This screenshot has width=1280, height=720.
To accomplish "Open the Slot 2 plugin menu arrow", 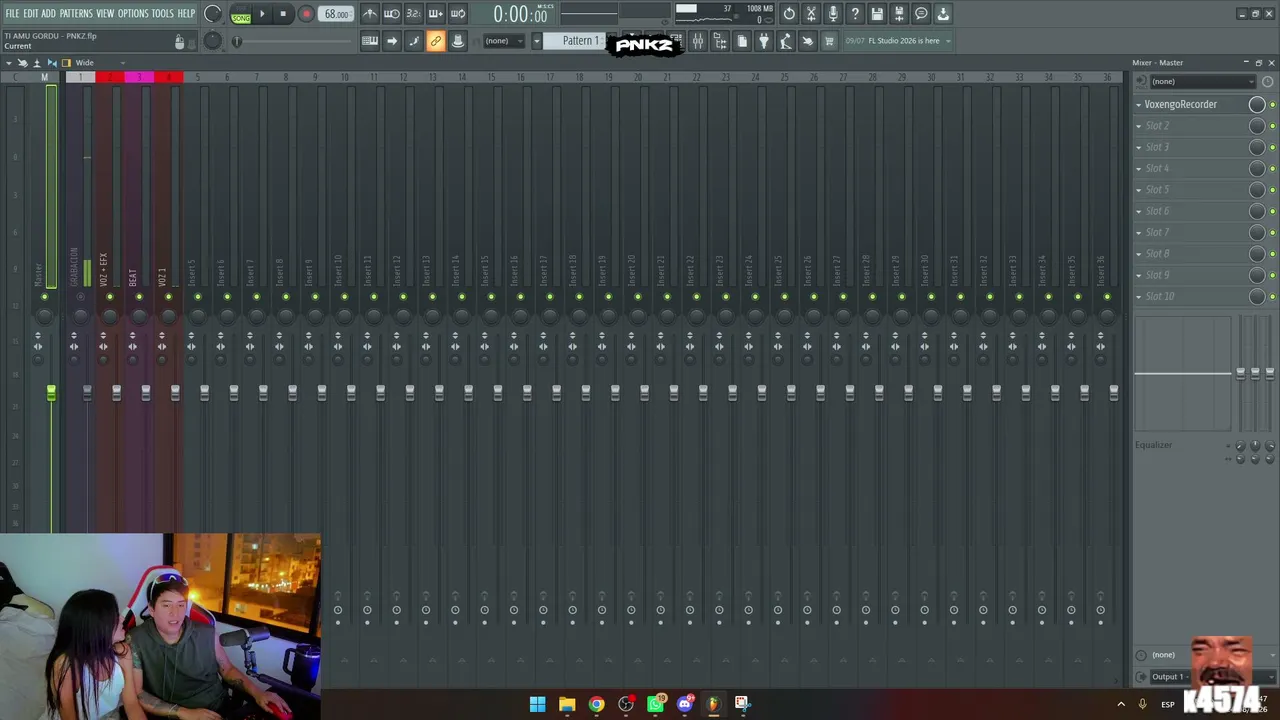I will click(x=1138, y=126).
